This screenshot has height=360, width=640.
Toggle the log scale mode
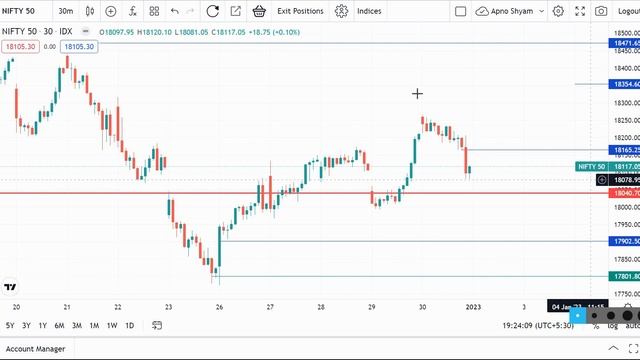coord(613,326)
